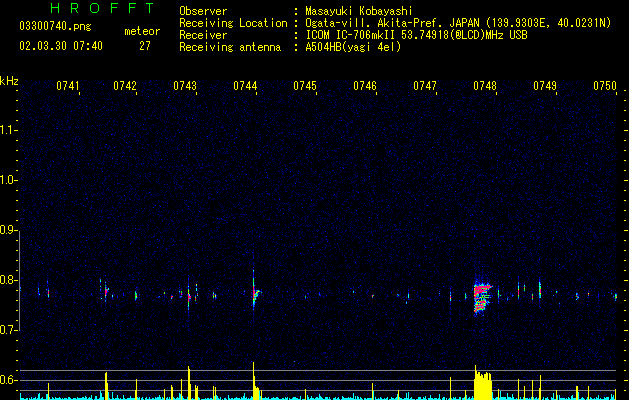Viewport: 629px width, 400px height.
Task: Click the meteor count label
Action: click(142, 31)
